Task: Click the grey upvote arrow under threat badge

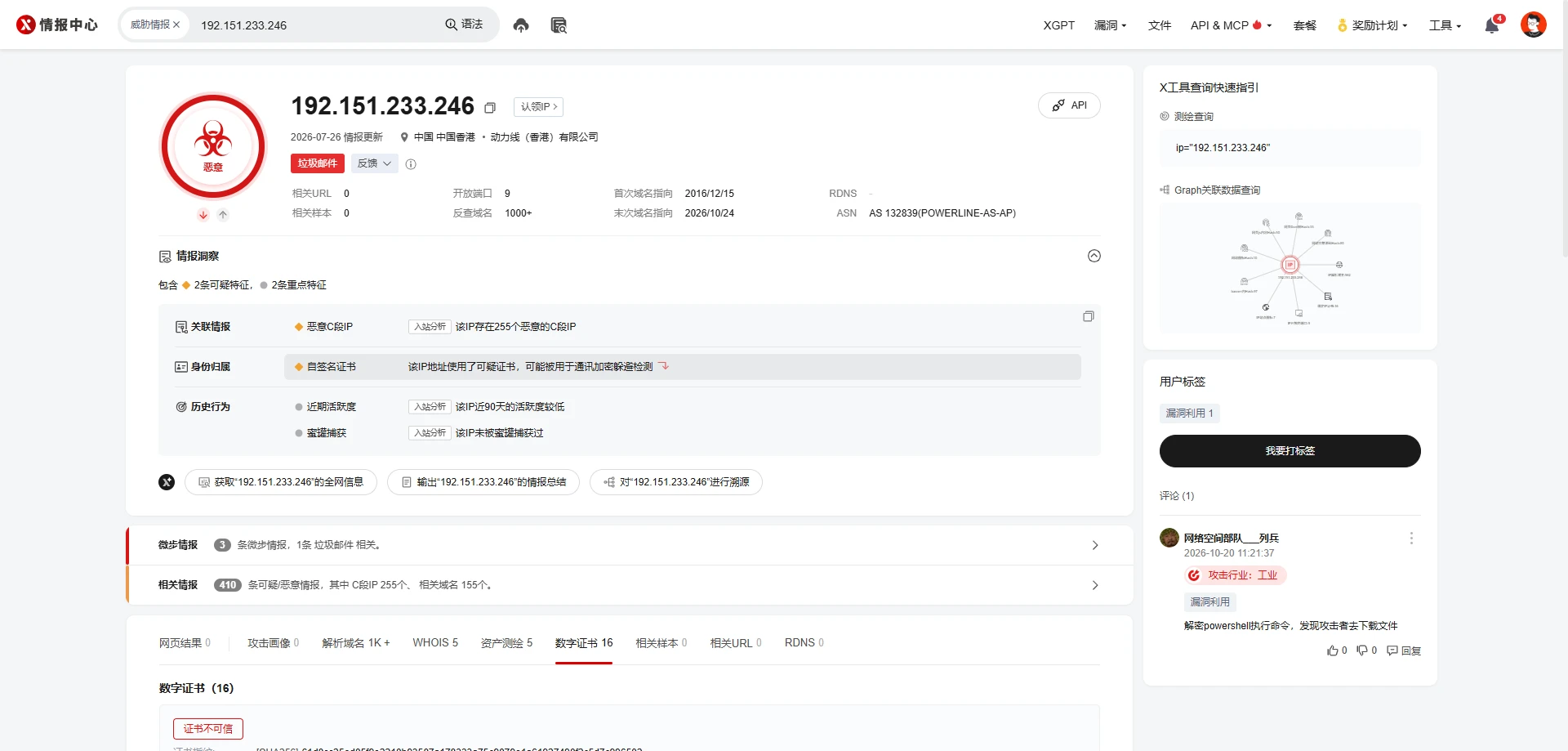Action: click(223, 215)
